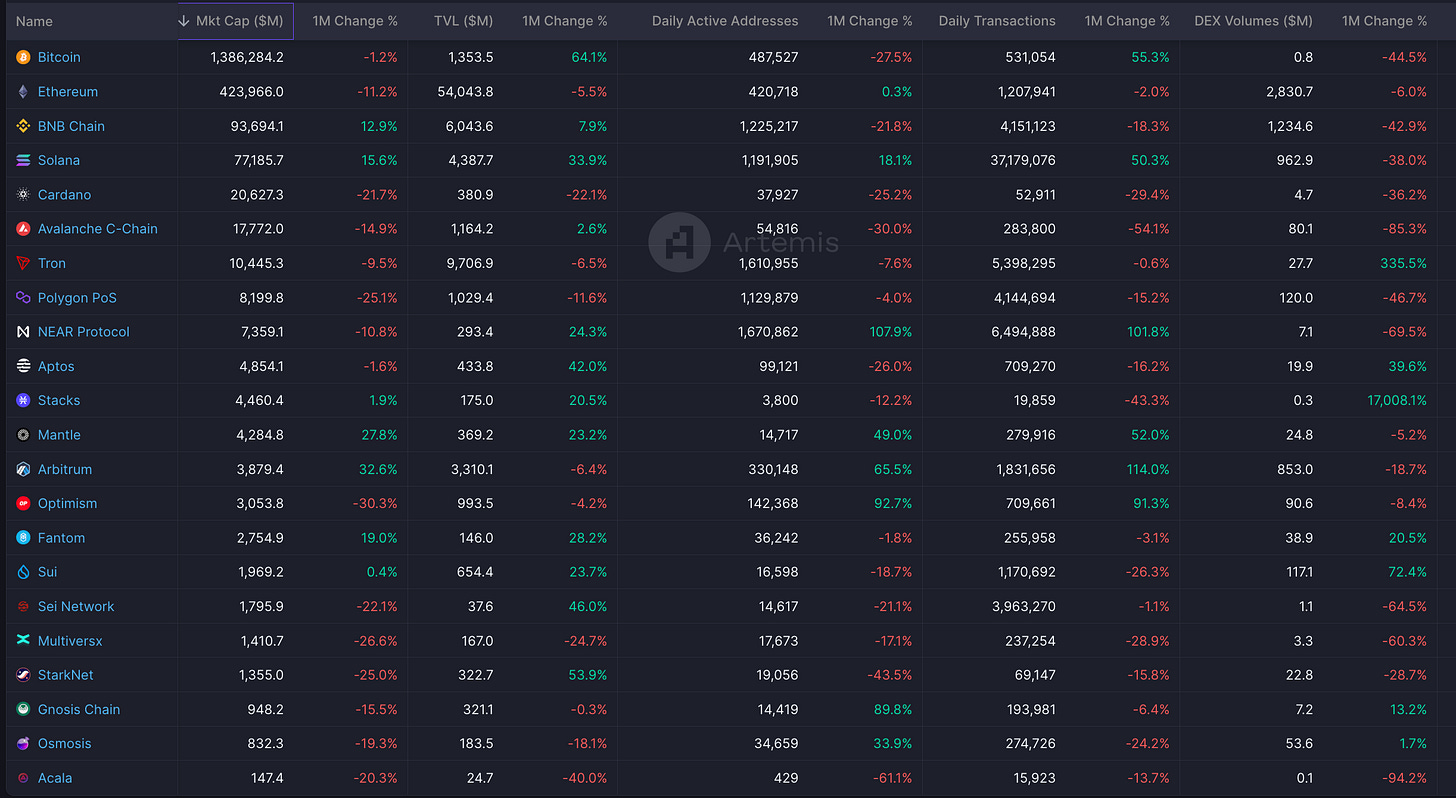Sort by Daily Transactions column header
The width and height of the screenshot is (1456, 798).
click(997, 21)
